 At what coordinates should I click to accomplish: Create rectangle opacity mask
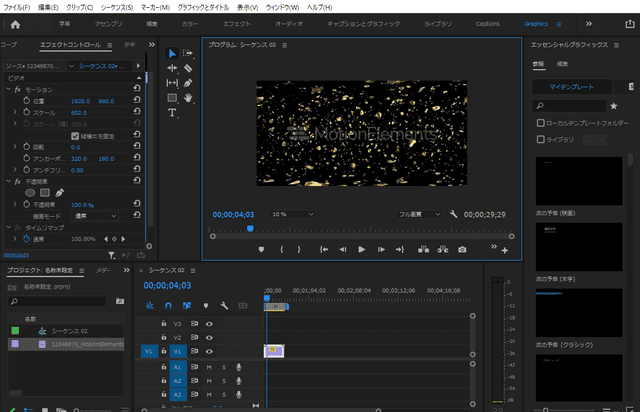45,193
